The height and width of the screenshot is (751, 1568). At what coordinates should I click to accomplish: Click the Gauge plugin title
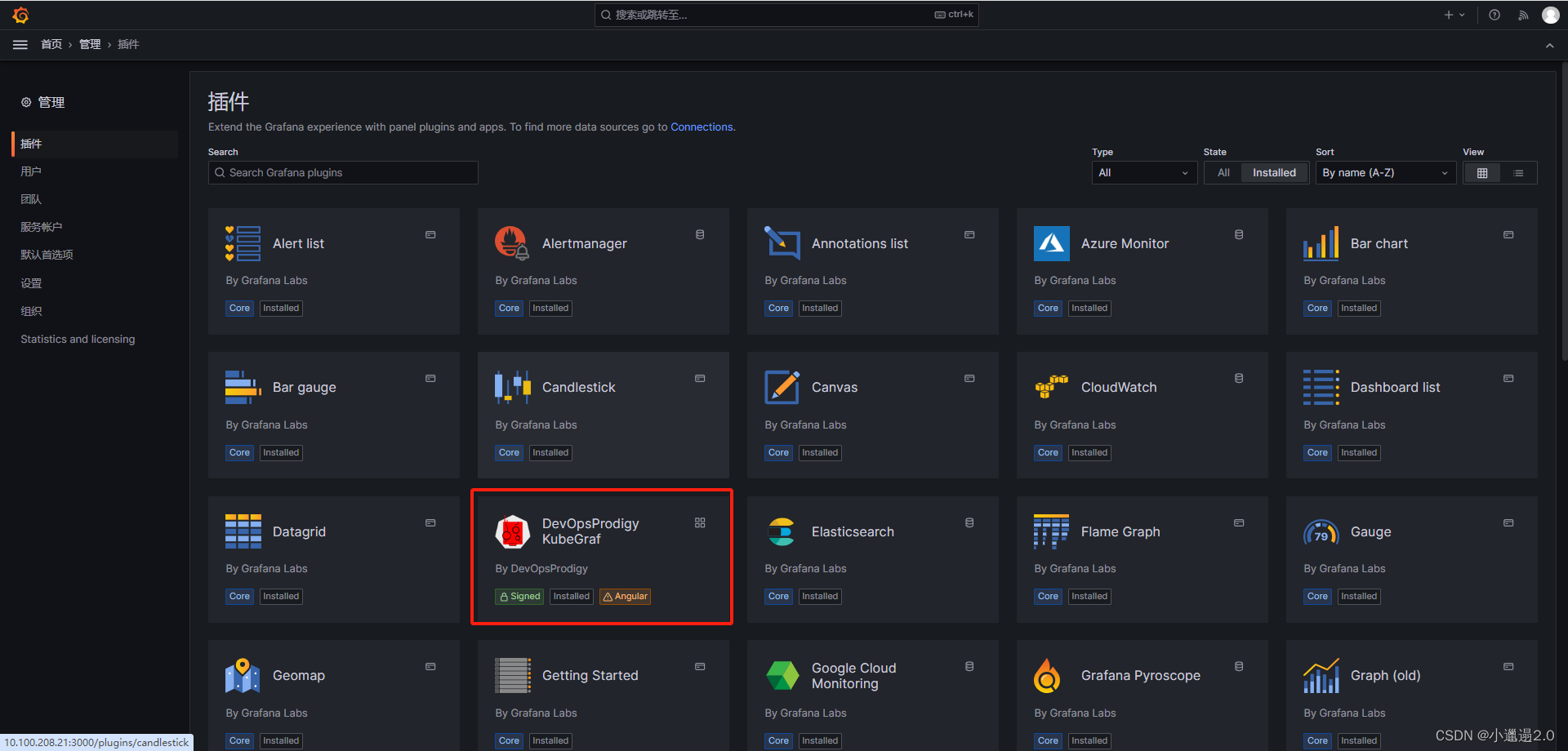coord(1370,531)
